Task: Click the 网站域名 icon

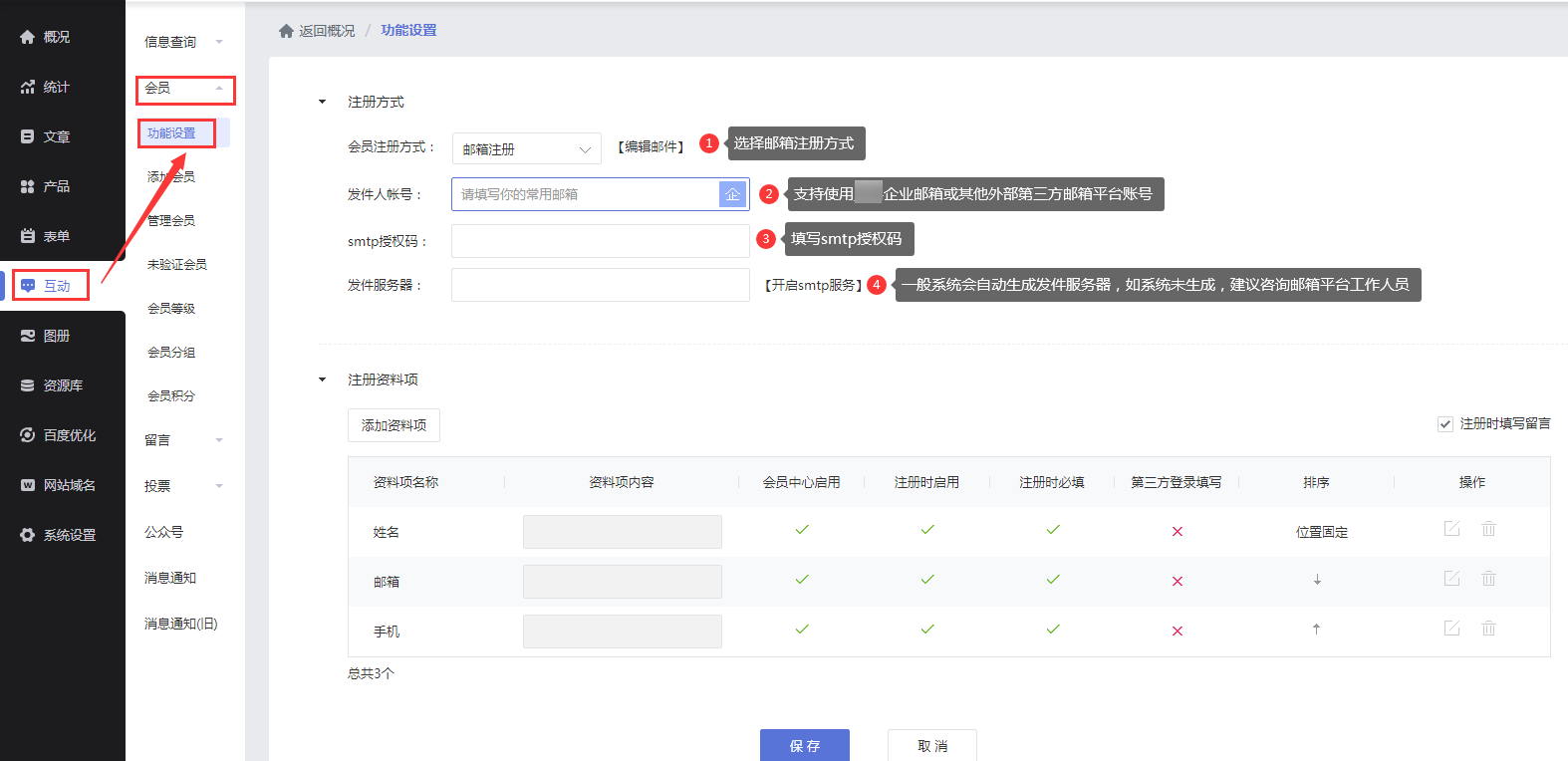Action: 28,485
